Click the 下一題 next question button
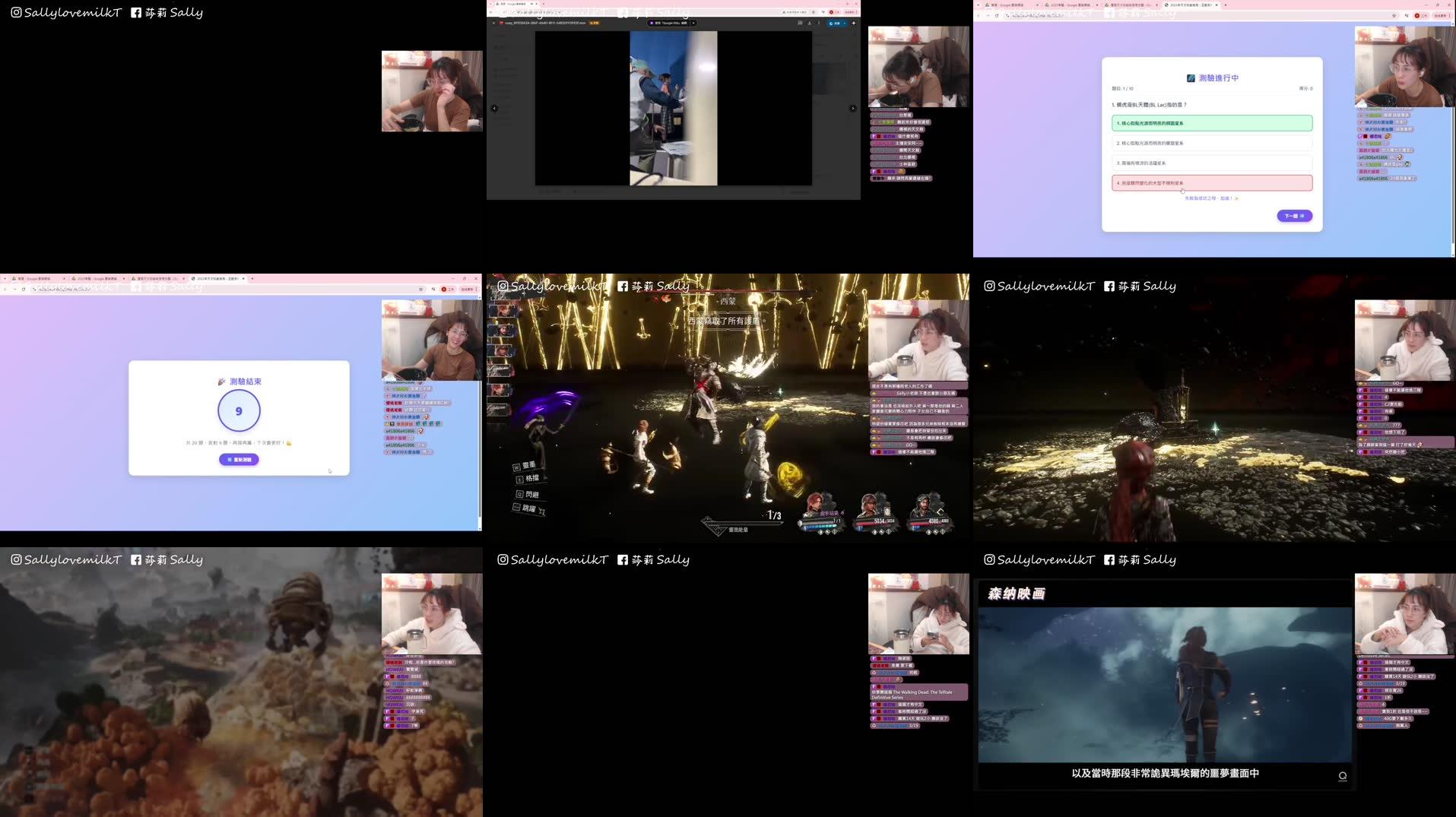1456x817 pixels. point(1293,216)
